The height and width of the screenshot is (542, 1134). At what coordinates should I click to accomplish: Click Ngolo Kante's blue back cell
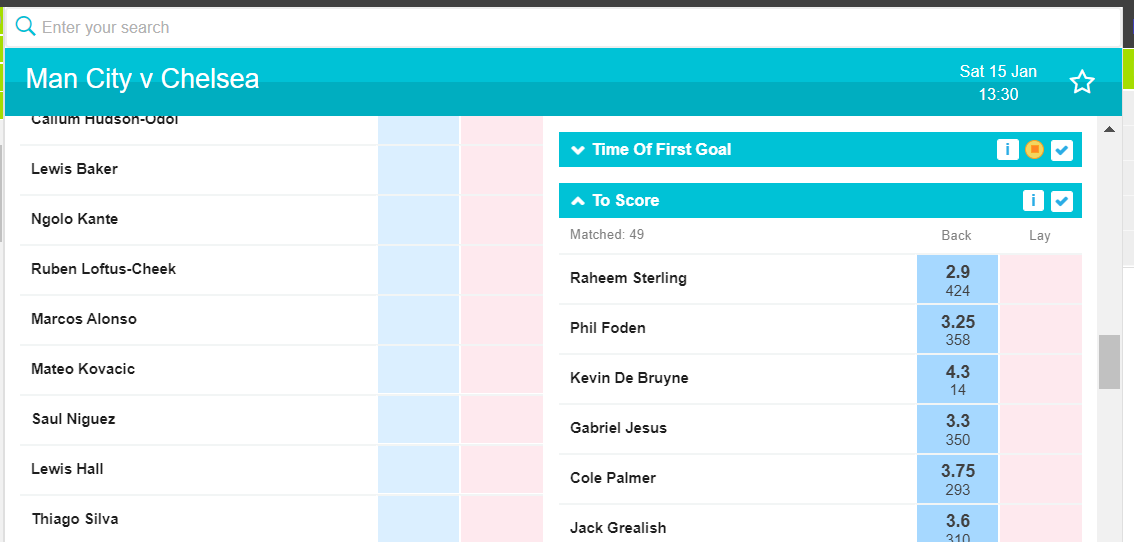pos(418,220)
